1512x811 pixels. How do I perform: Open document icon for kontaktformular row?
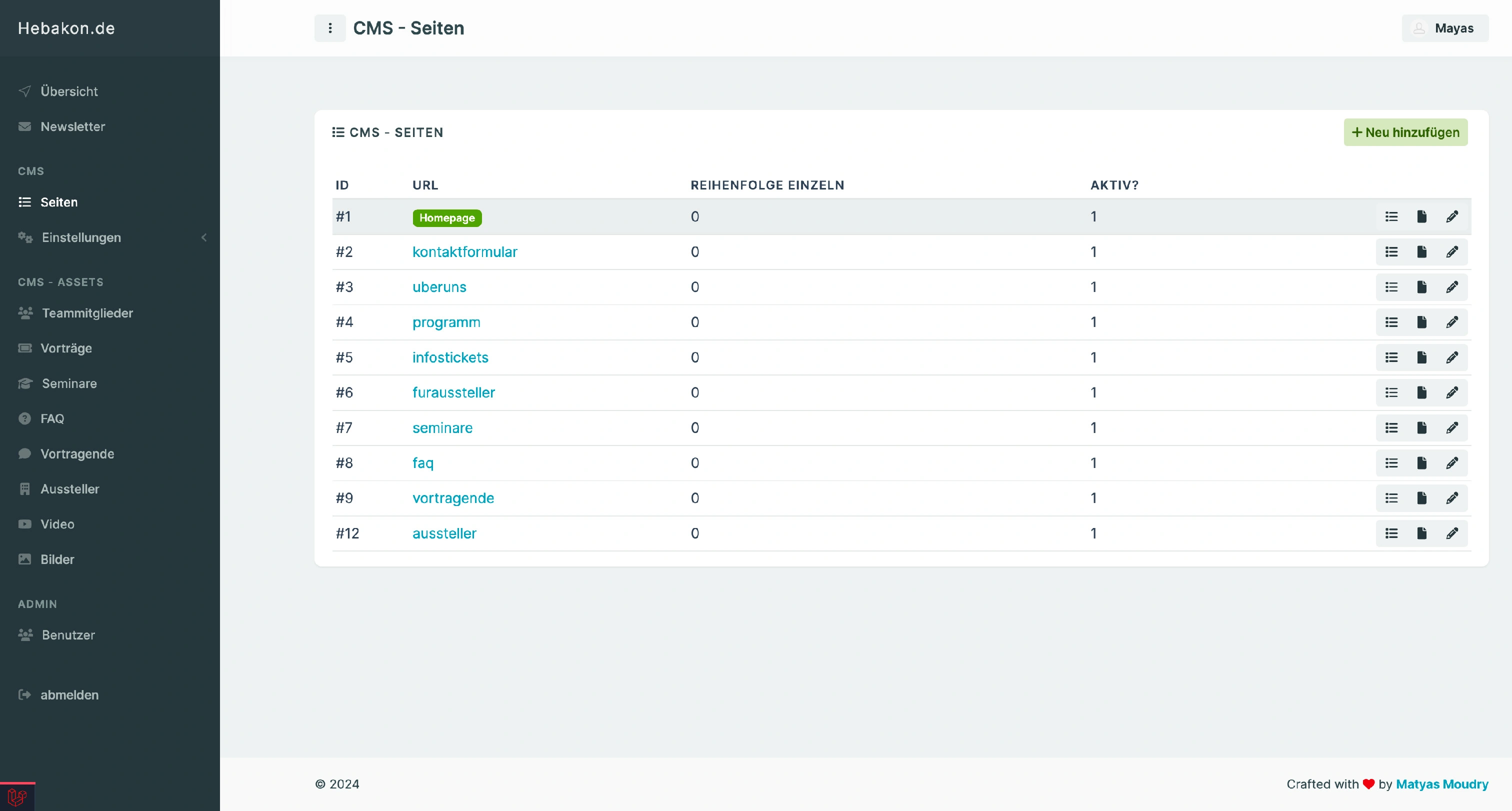(1421, 252)
